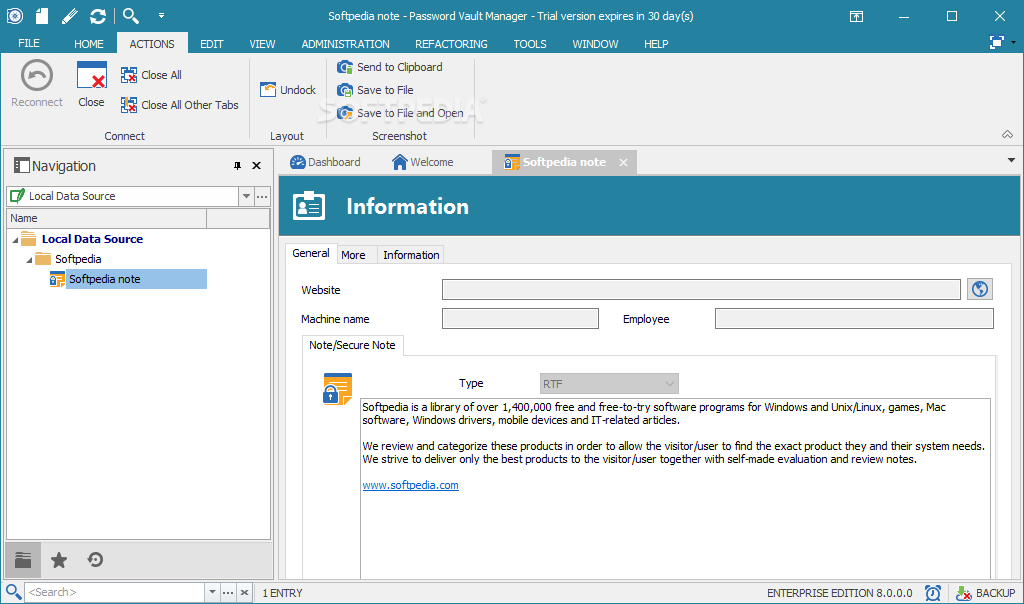This screenshot has height=604, width=1024.
Task: Open the search box dropdown arrow
Action: tap(212, 592)
